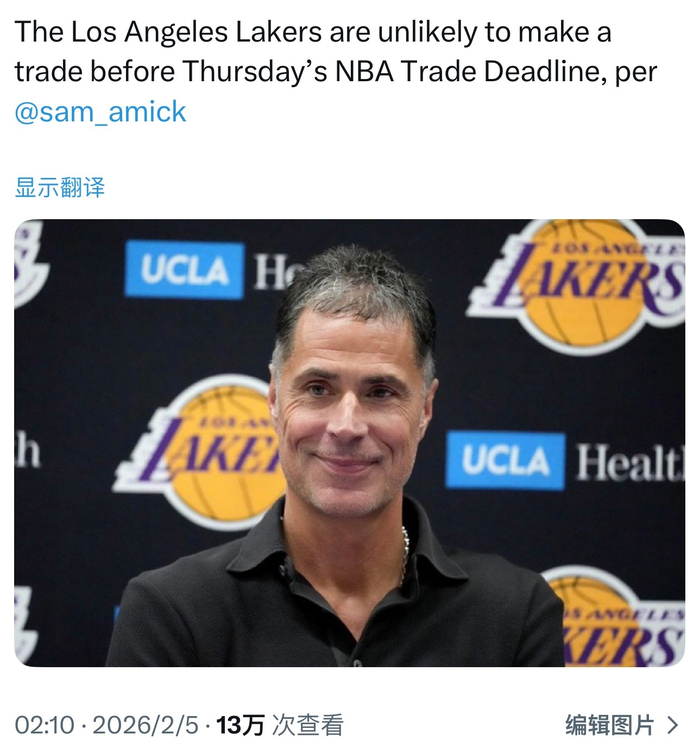Screen dimensions: 700x756
Task: Click the cropped Lakers logo at top-left edge
Action: 30,264
